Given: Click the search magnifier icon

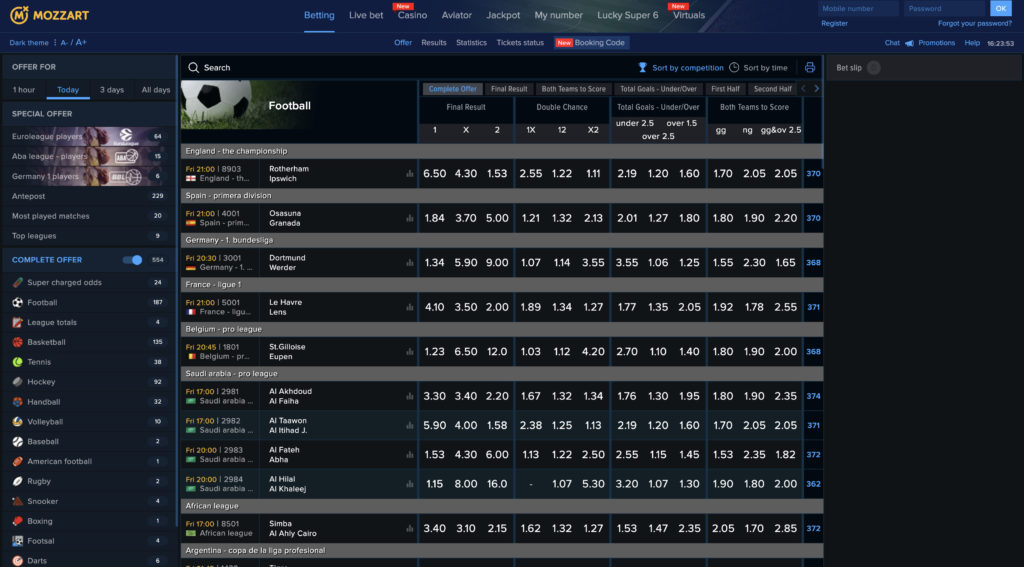Looking at the screenshot, I should click(193, 67).
